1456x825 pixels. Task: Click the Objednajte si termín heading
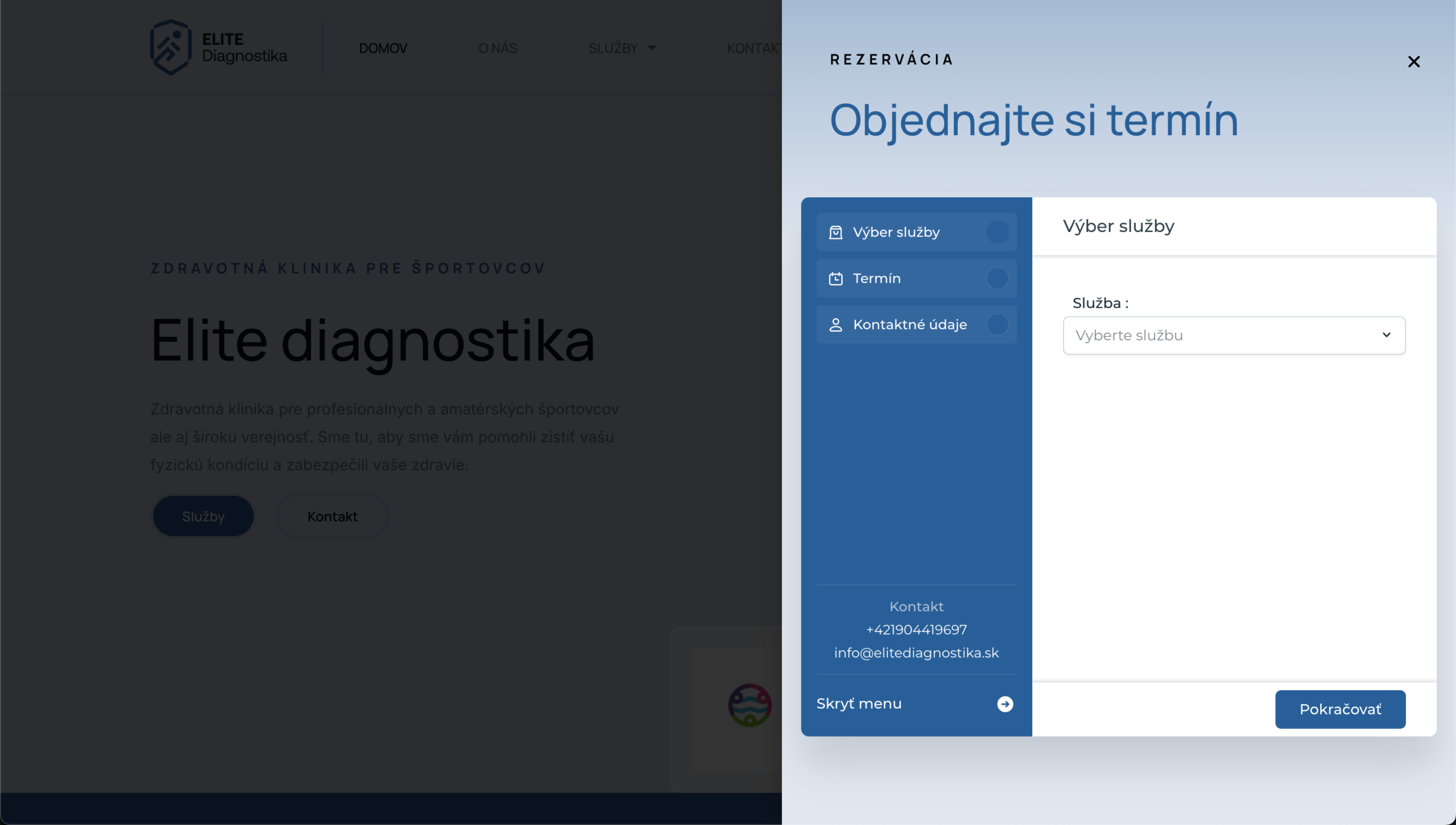[1034, 121]
